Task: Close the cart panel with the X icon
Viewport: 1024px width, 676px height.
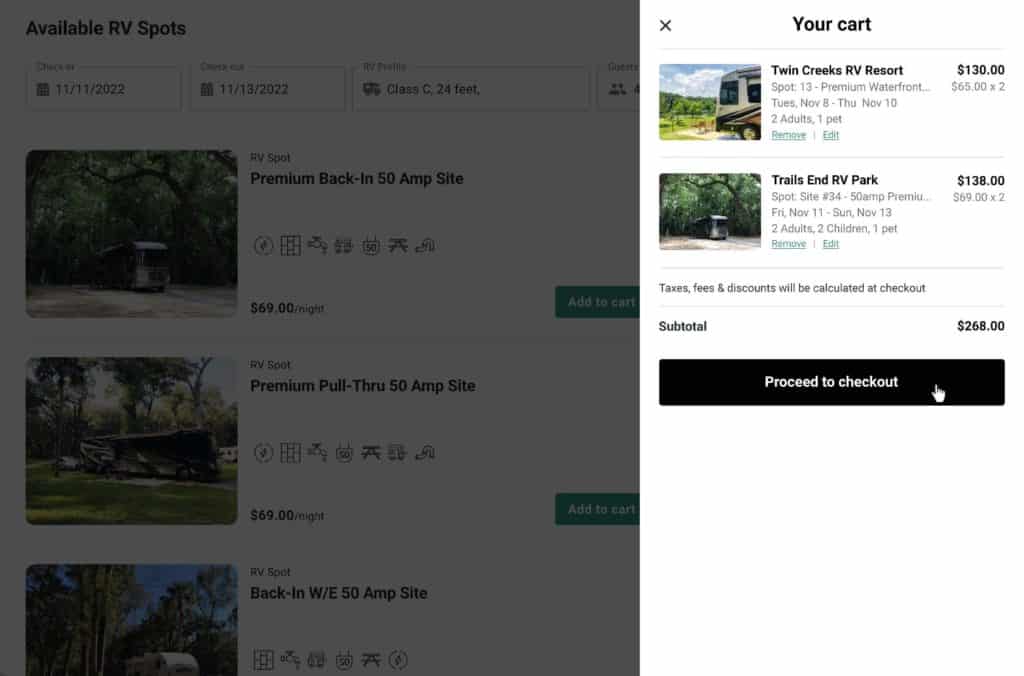Action: pos(665,25)
